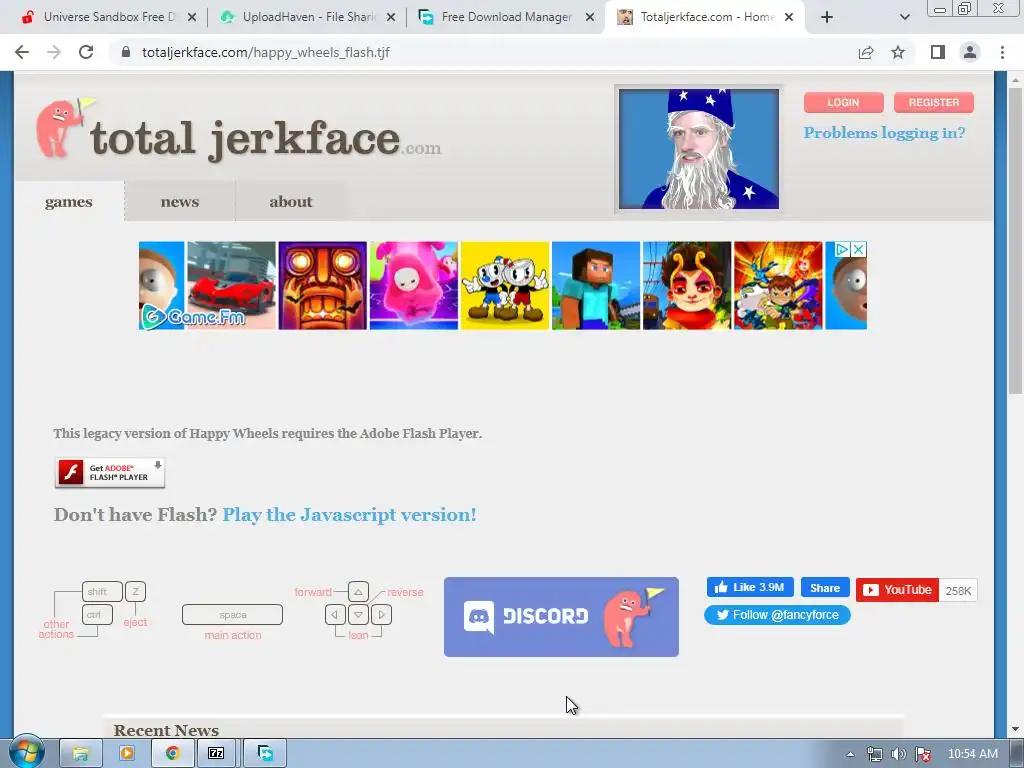
Task: Click the Facebook Share button
Action: (825, 588)
